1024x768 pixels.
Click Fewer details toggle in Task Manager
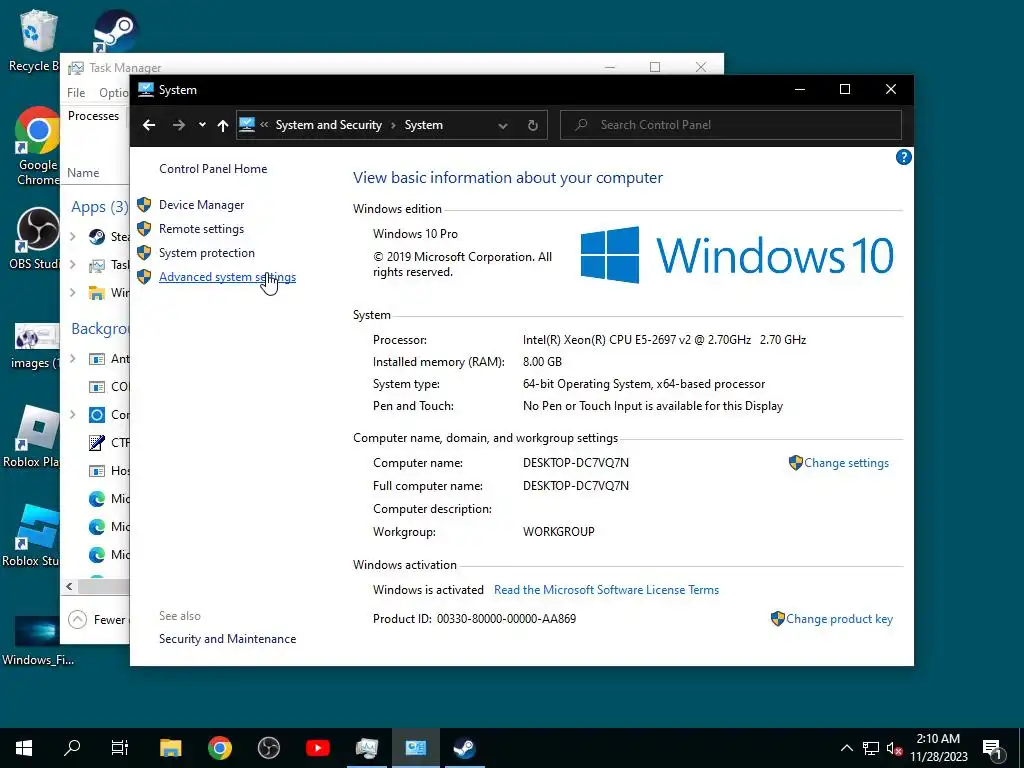tap(98, 619)
